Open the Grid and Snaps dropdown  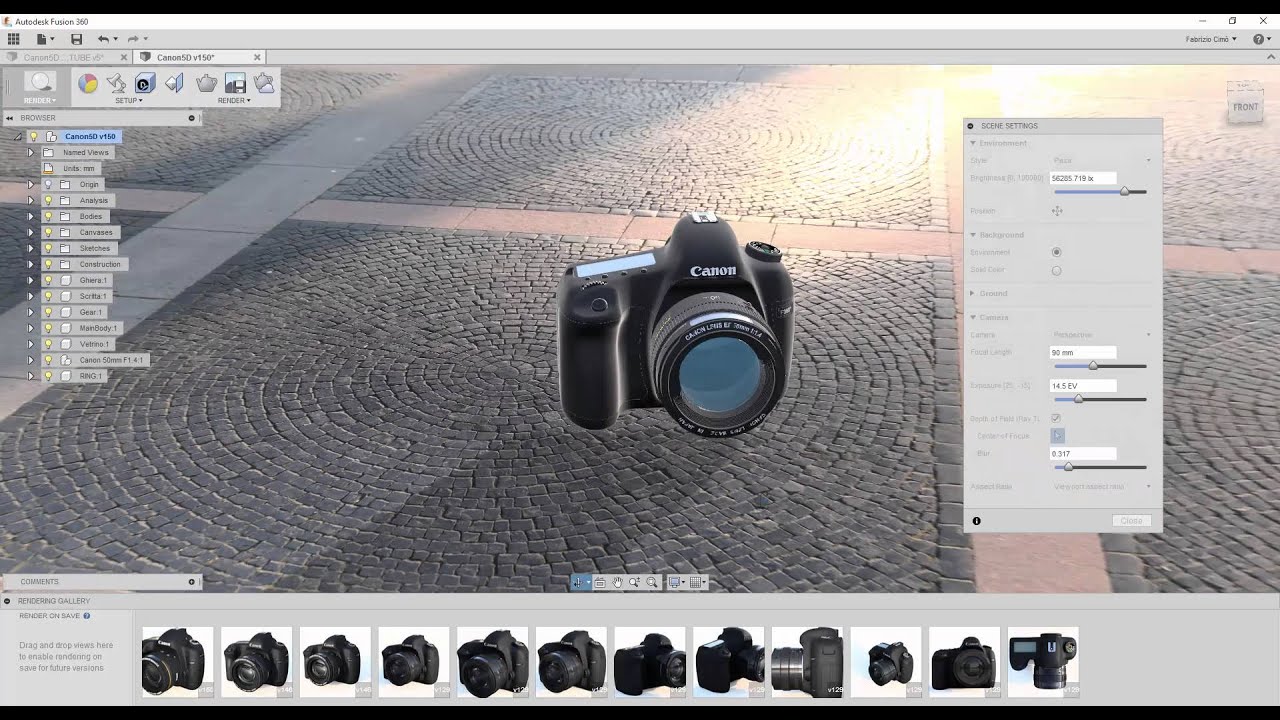tap(698, 582)
